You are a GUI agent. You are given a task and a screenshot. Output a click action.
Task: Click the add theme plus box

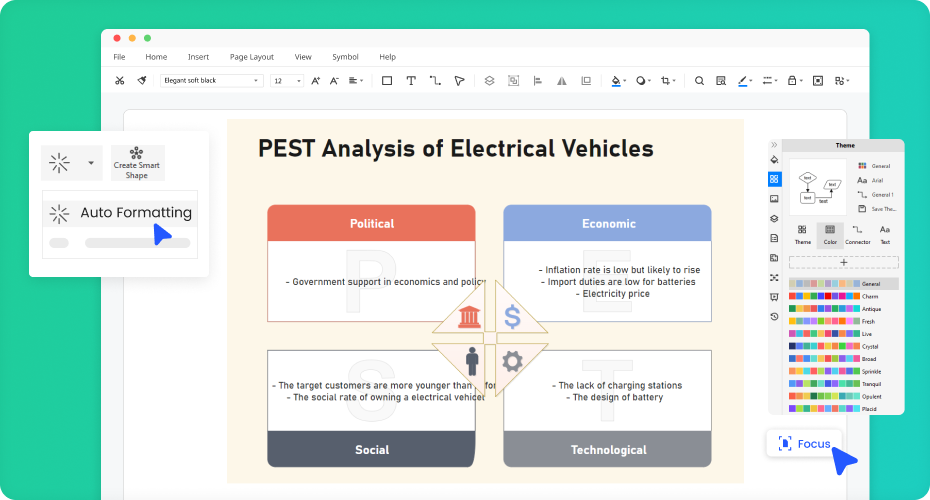coord(843,262)
